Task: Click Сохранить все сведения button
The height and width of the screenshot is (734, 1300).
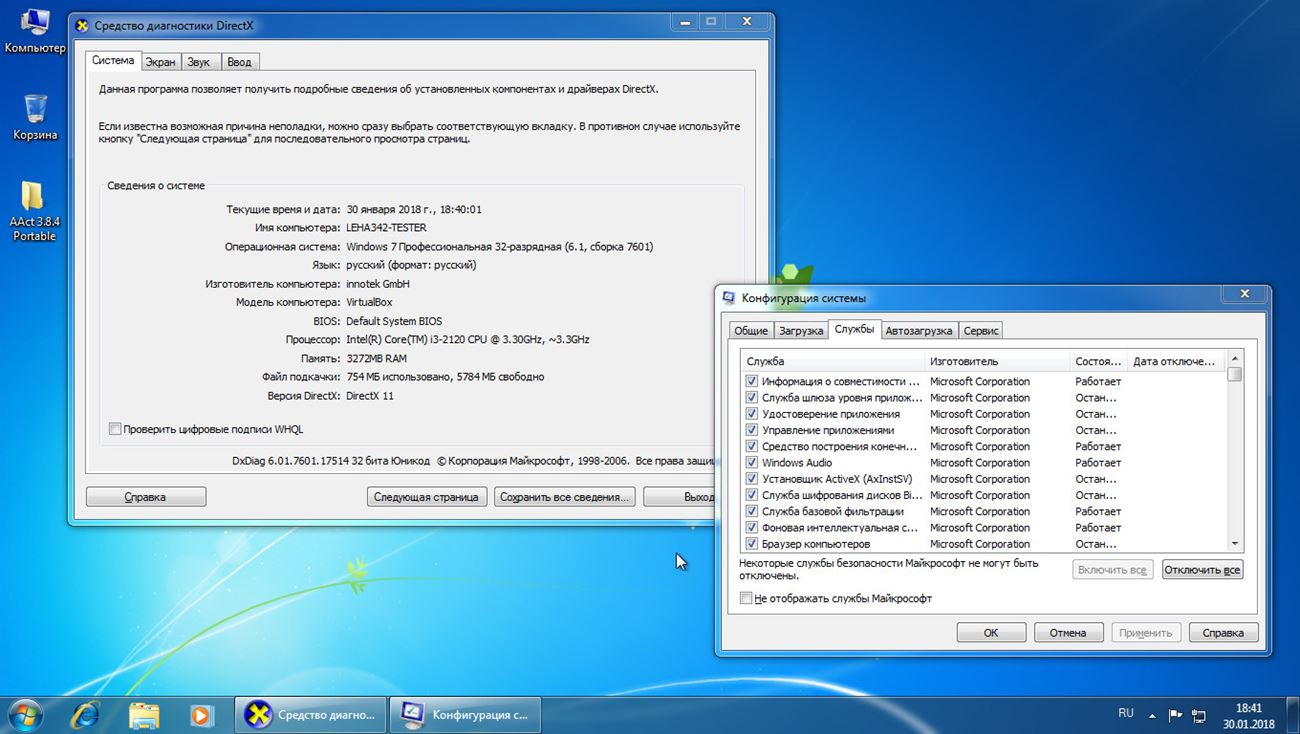Action: coord(565,497)
